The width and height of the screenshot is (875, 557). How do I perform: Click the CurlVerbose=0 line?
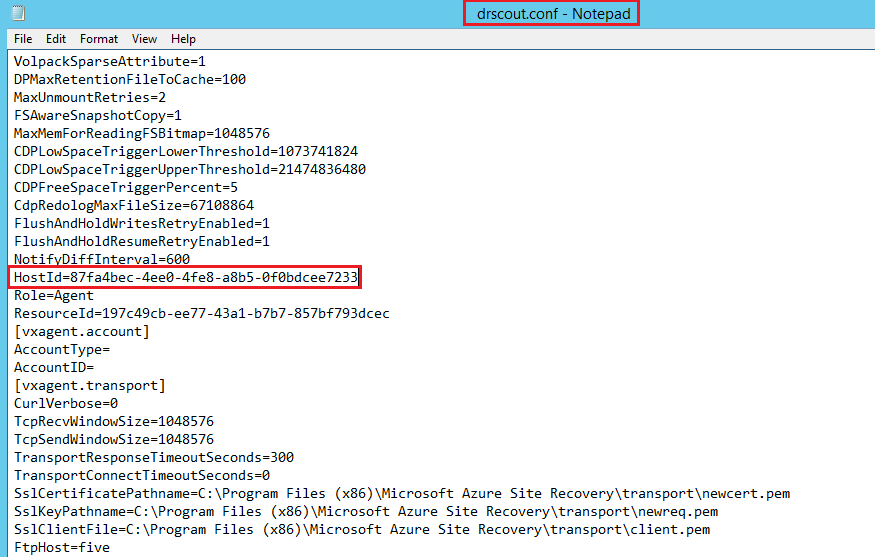click(66, 403)
